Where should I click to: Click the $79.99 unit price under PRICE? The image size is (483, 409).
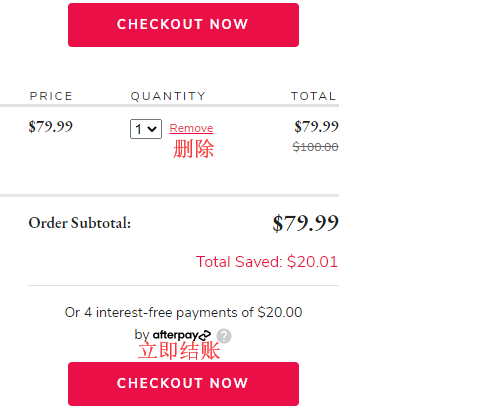click(x=51, y=127)
